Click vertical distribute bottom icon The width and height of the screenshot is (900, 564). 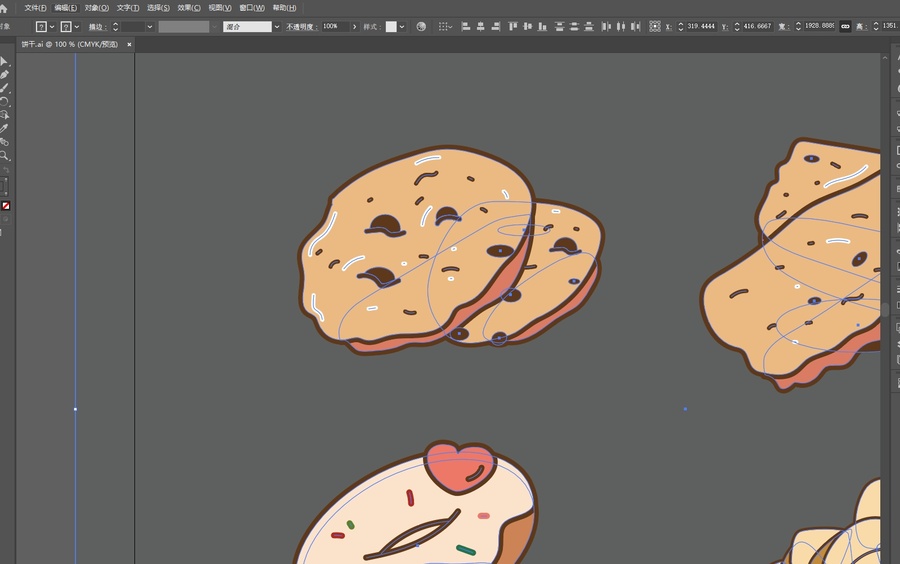pyautogui.click(x=589, y=26)
